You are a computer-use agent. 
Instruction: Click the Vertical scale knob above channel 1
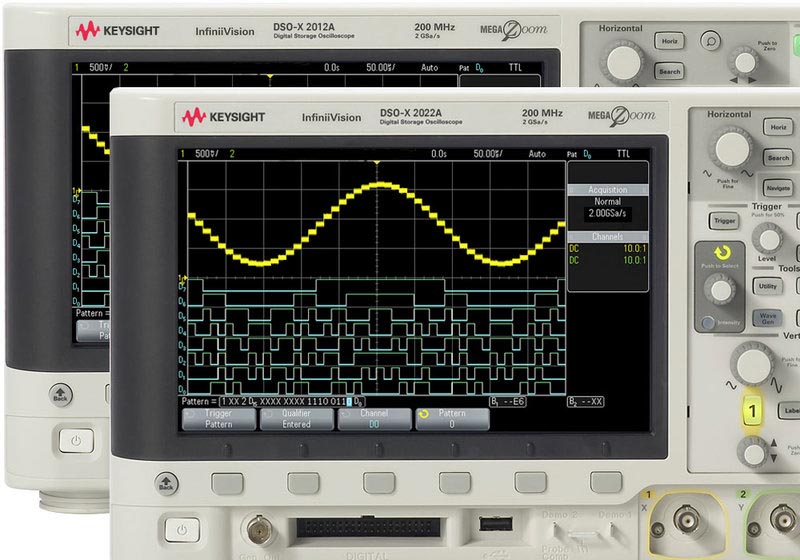754,364
